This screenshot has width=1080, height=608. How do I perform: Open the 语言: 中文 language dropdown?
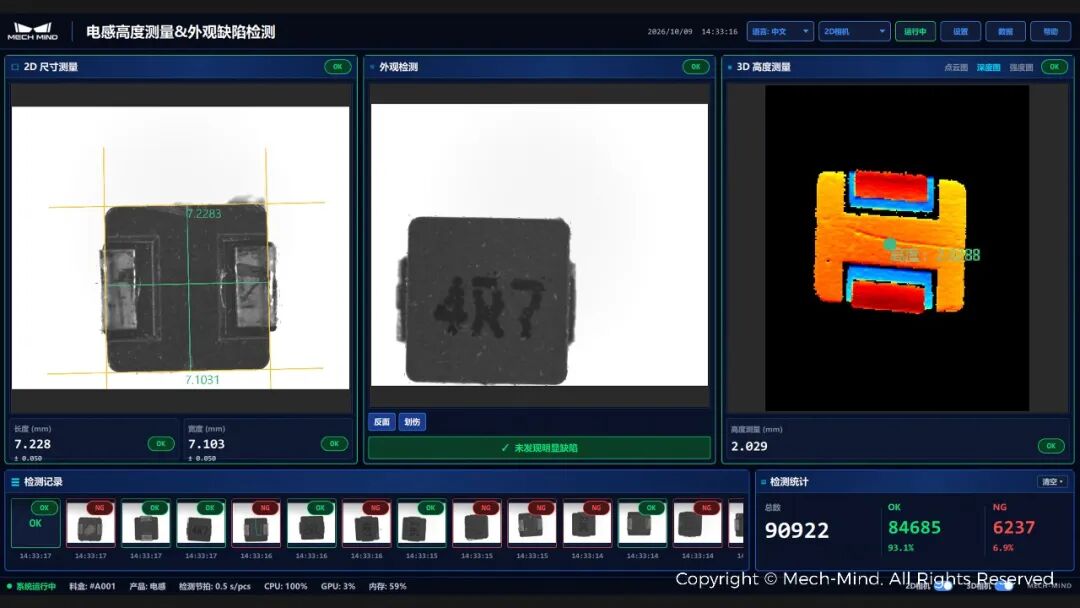pos(780,32)
